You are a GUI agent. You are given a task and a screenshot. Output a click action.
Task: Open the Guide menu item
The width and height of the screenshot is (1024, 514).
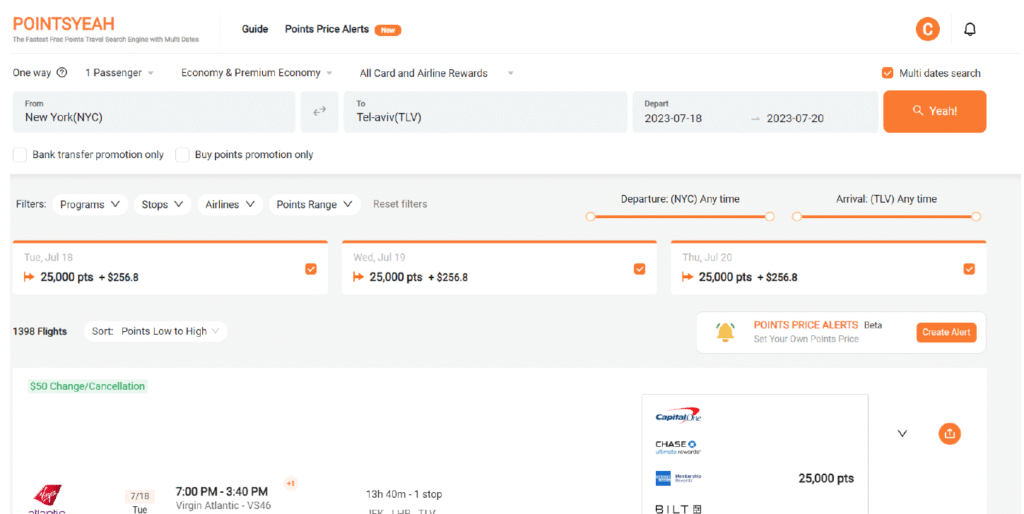[x=255, y=29]
